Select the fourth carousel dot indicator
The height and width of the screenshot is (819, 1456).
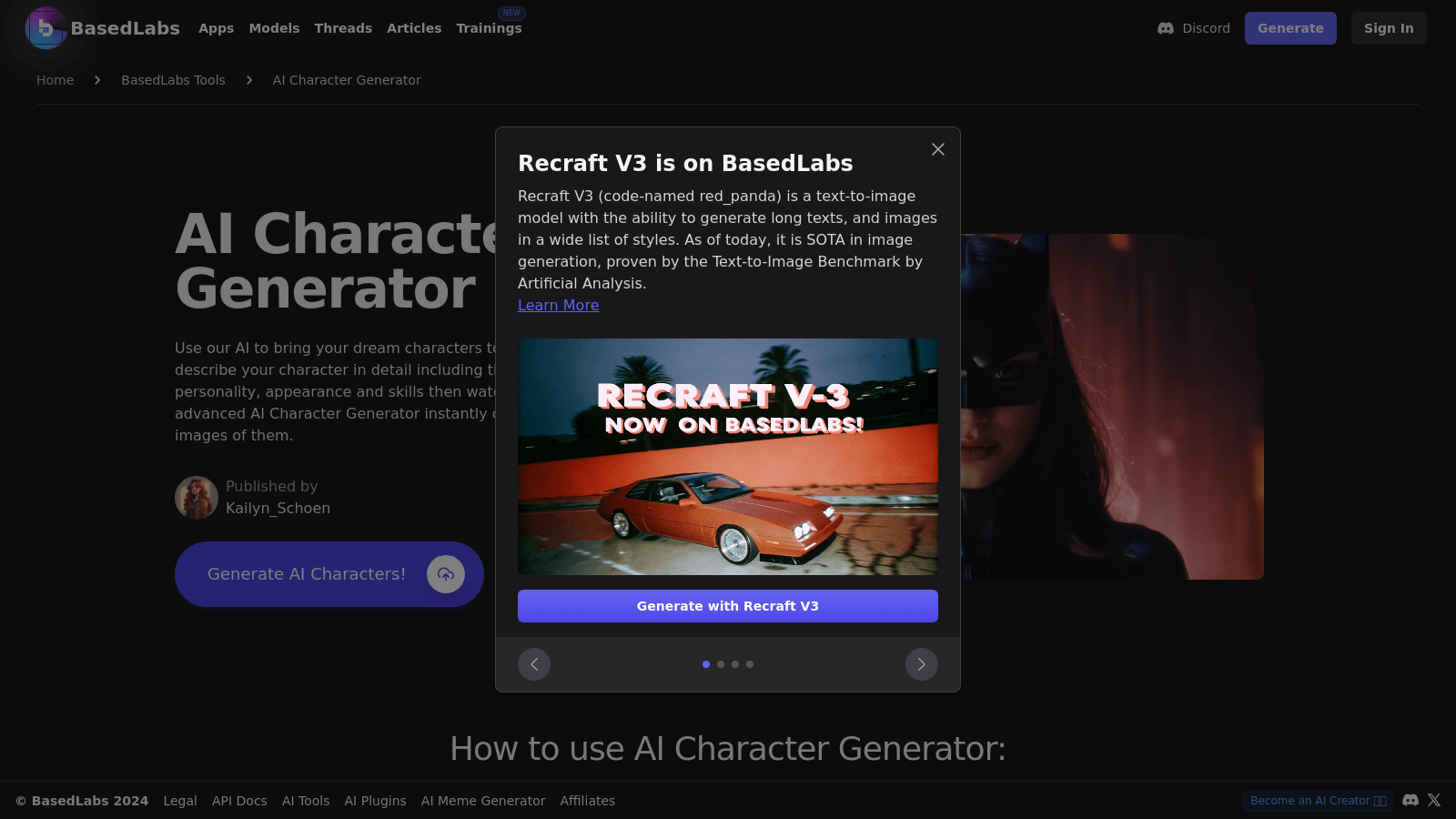click(x=750, y=664)
